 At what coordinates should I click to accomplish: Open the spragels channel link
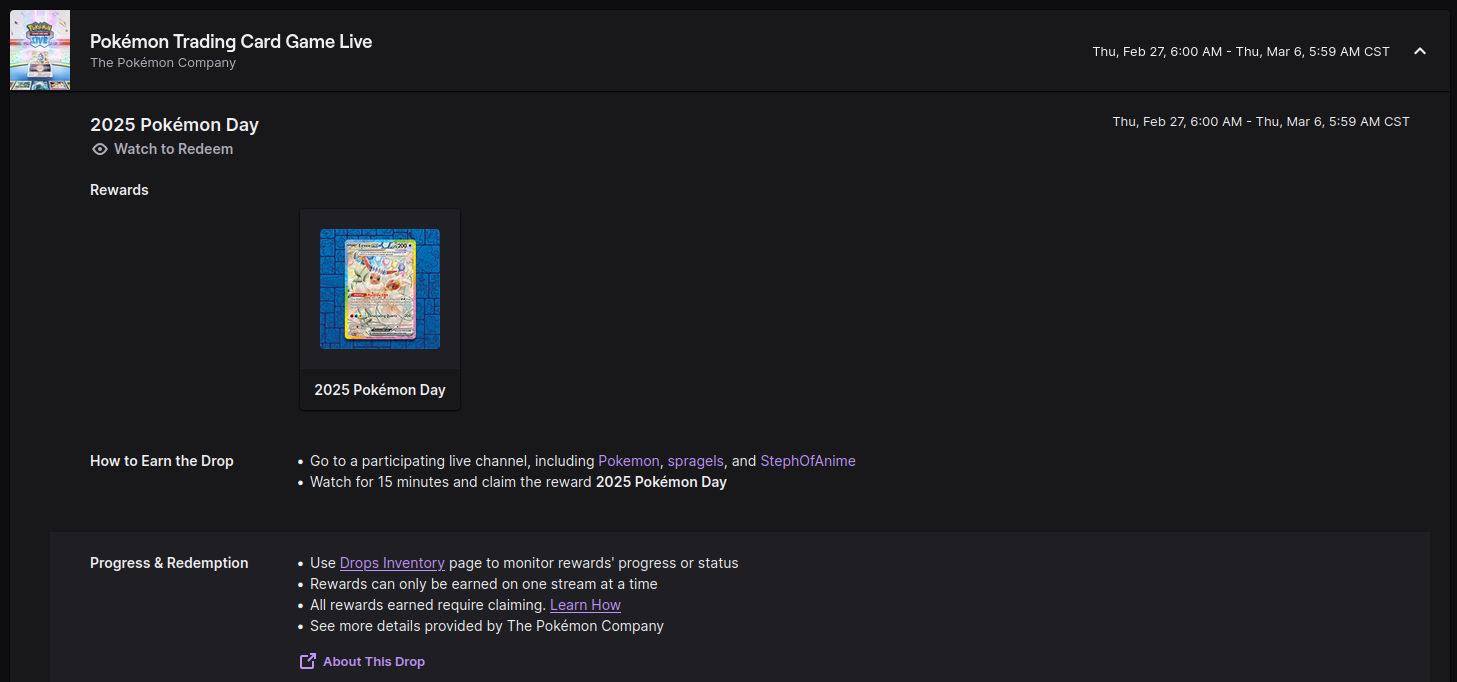tap(695, 461)
